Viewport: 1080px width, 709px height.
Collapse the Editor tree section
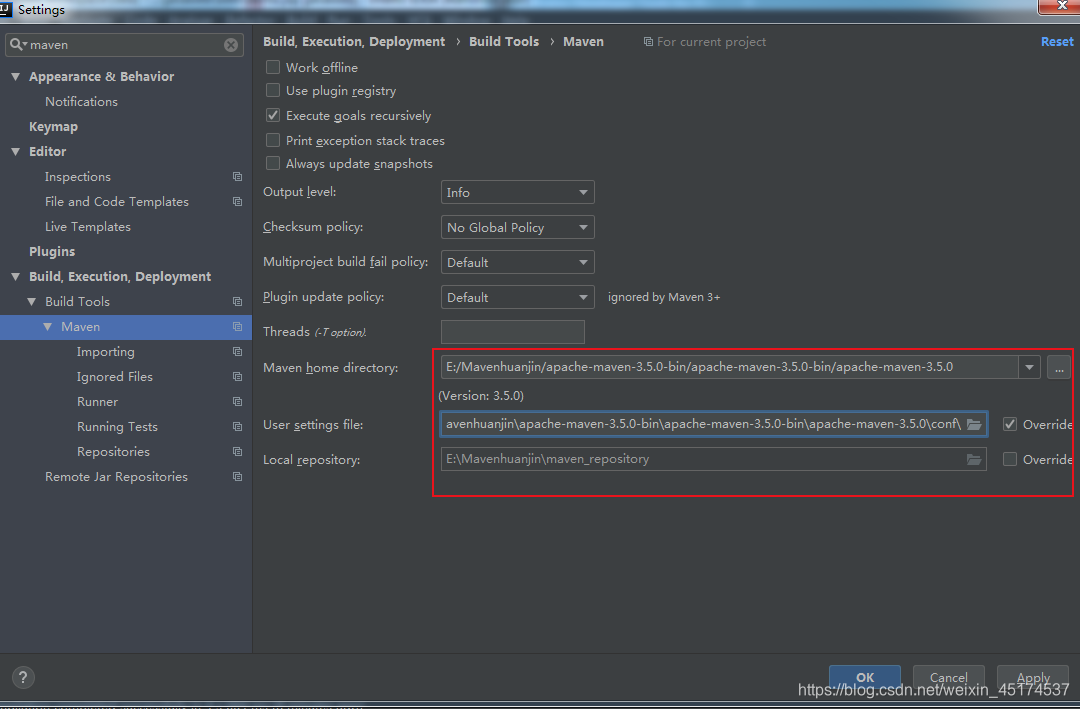coord(16,152)
